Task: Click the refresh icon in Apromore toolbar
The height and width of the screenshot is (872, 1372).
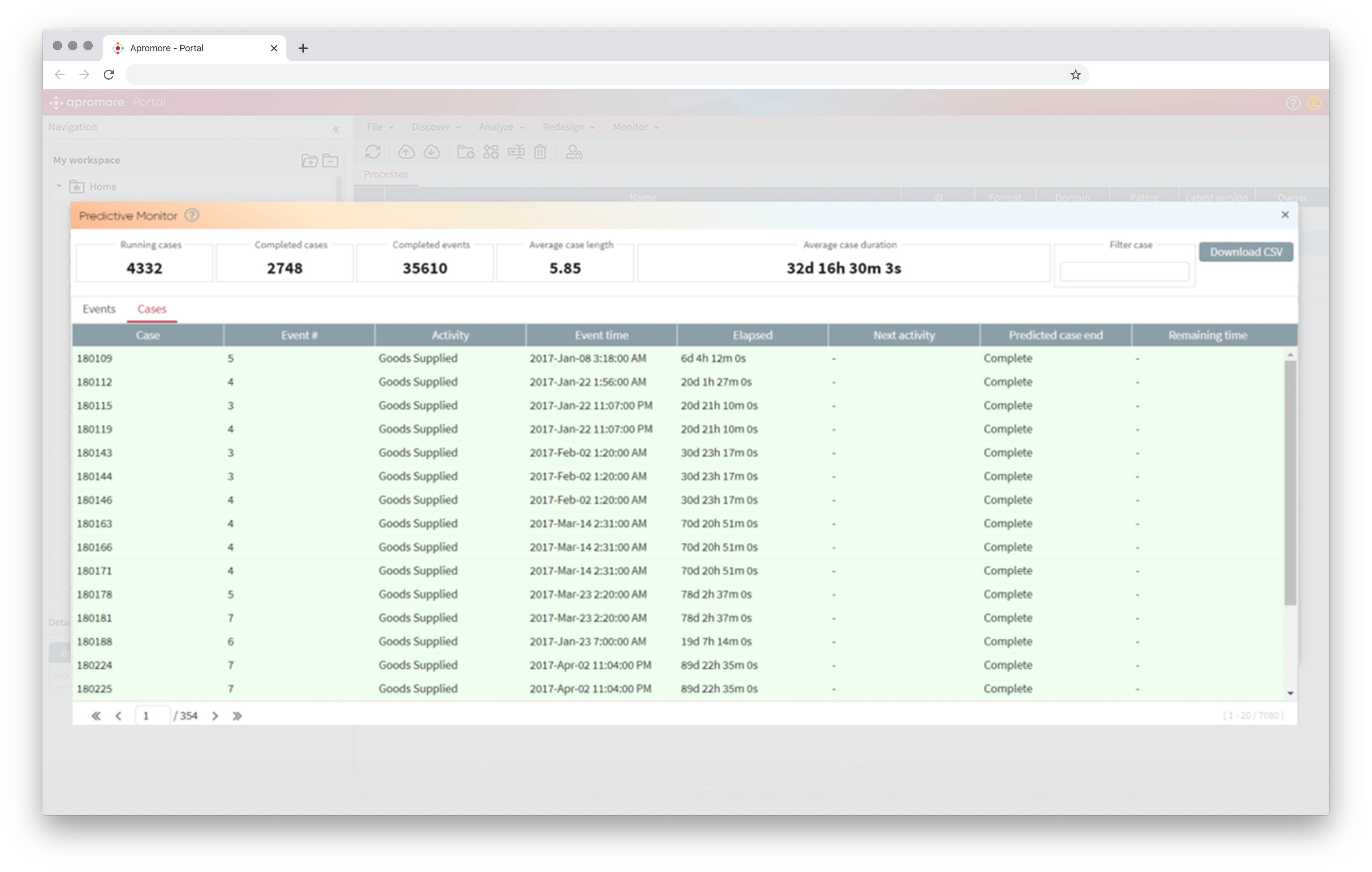Action: click(372, 152)
